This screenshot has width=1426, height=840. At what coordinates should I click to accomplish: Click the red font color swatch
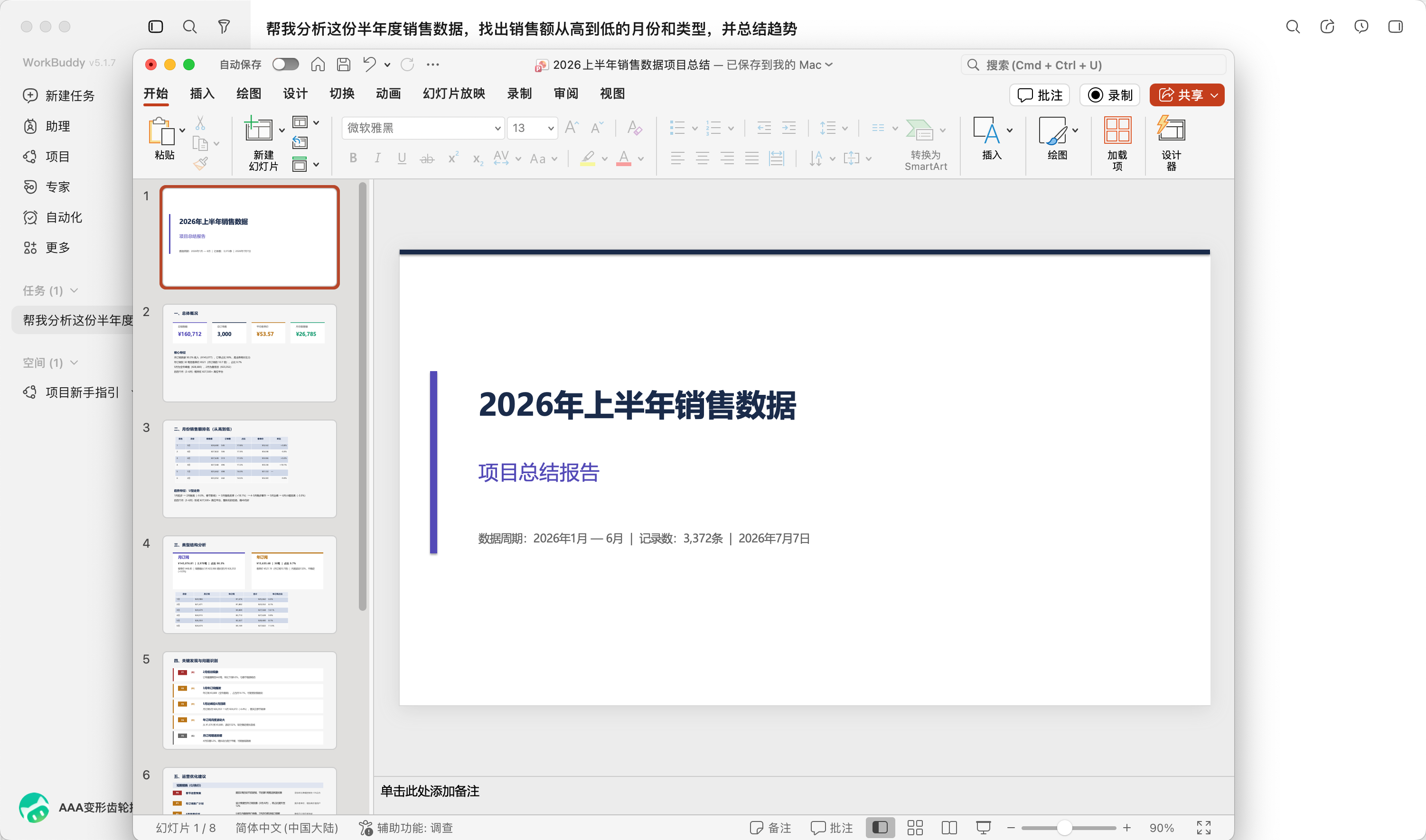point(623,158)
